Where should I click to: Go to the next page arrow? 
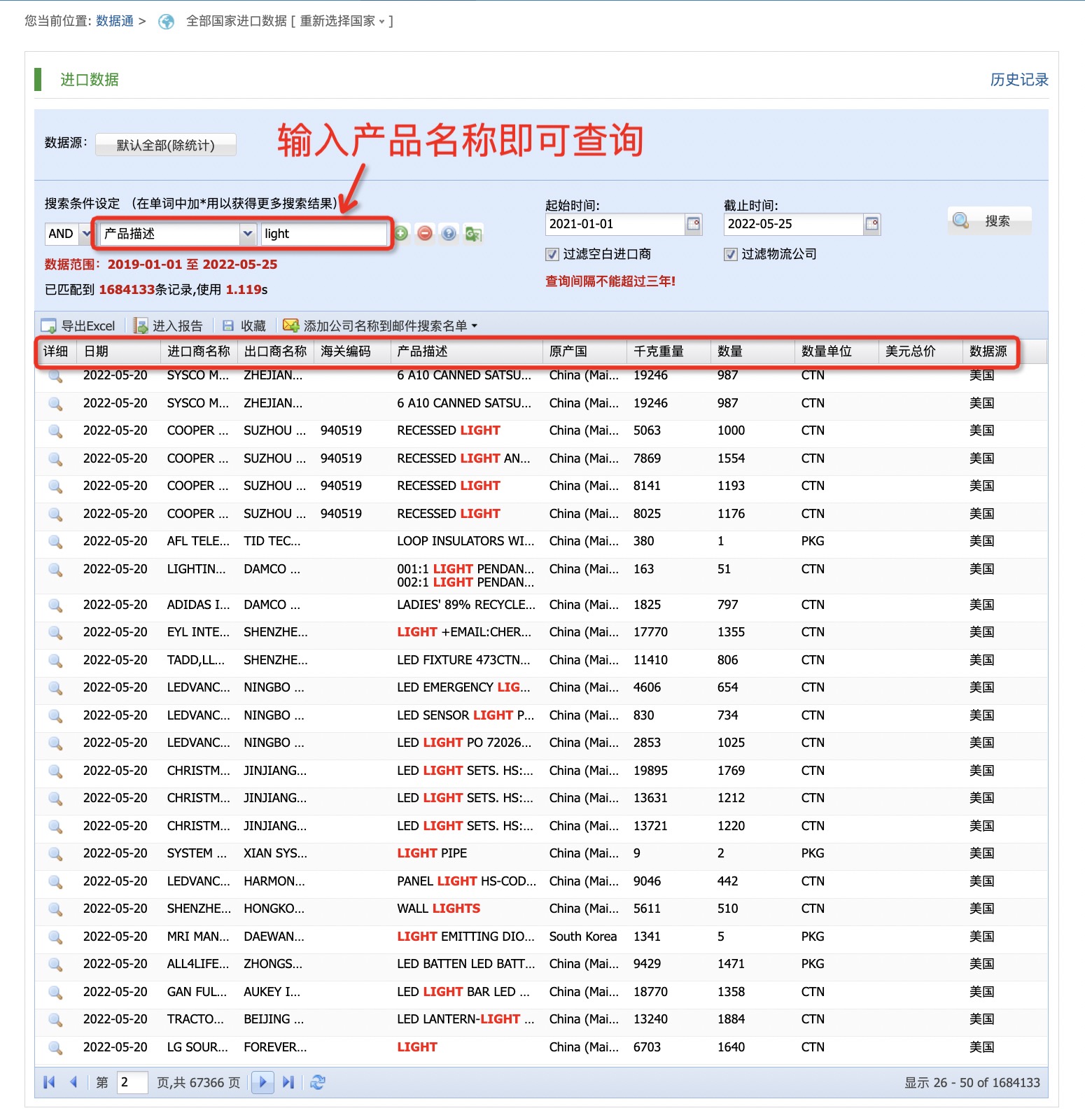pyautogui.click(x=262, y=1082)
